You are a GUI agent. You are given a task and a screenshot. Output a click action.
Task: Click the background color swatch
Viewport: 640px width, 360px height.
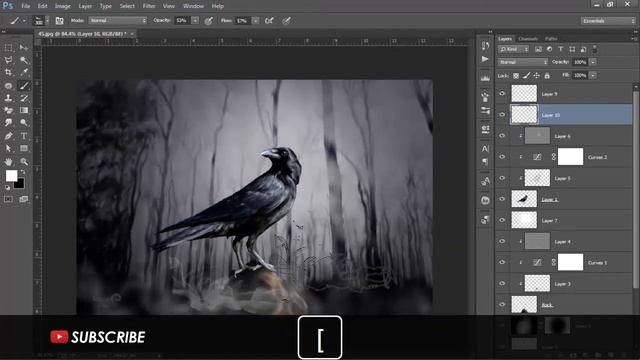pyautogui.click(x=20, y=184)
